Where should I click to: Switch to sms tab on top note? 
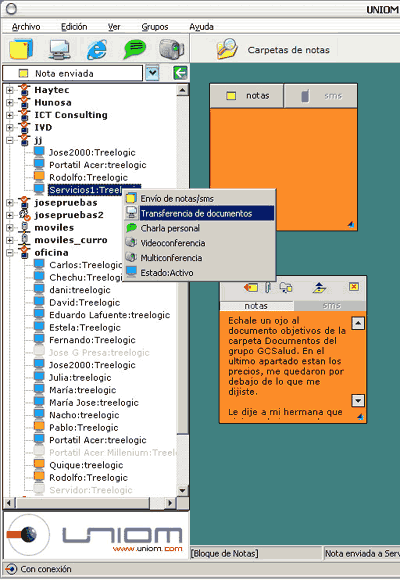pos(320,96)
